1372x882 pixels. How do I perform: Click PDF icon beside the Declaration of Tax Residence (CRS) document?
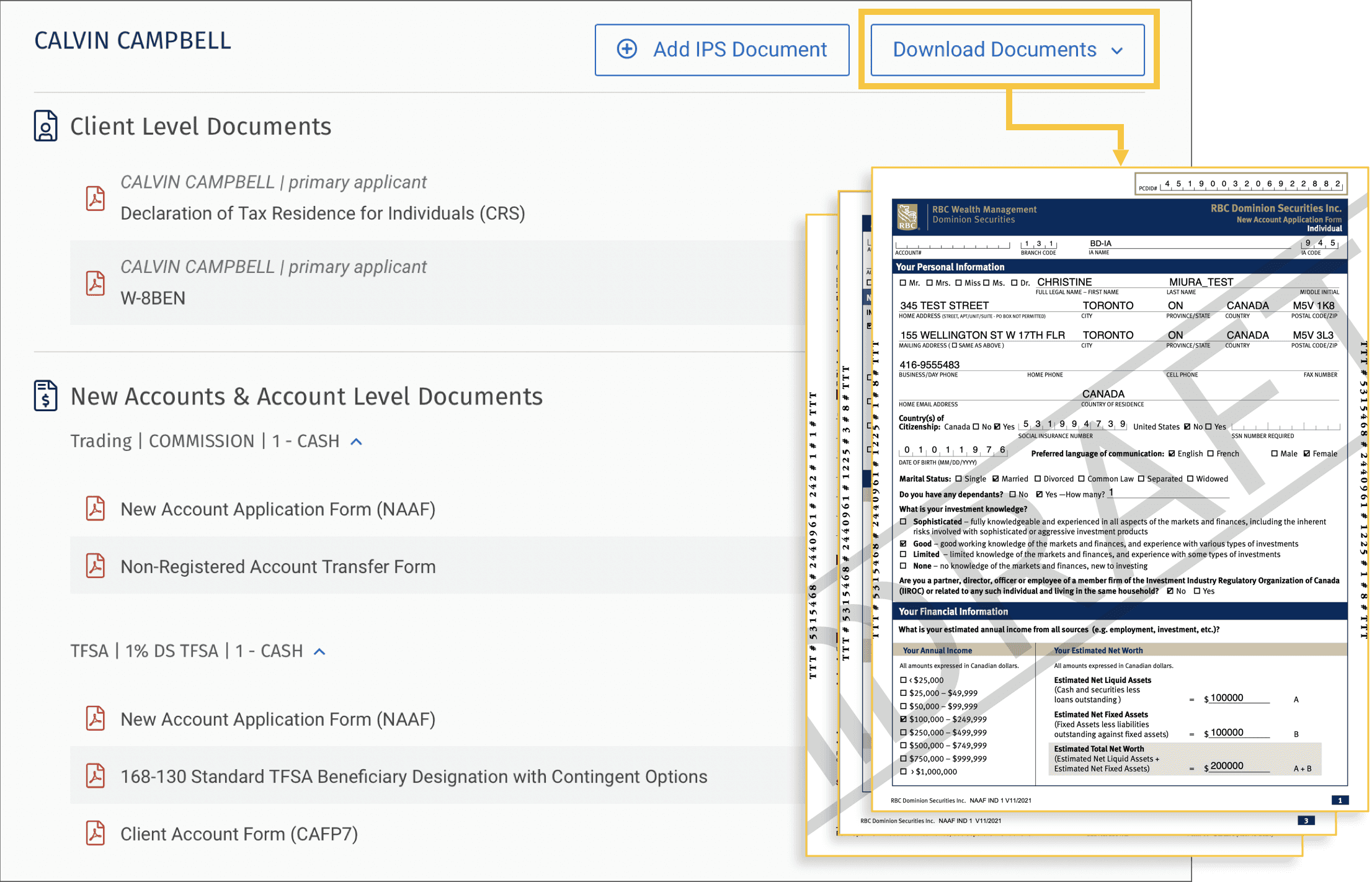pos(95,198)
